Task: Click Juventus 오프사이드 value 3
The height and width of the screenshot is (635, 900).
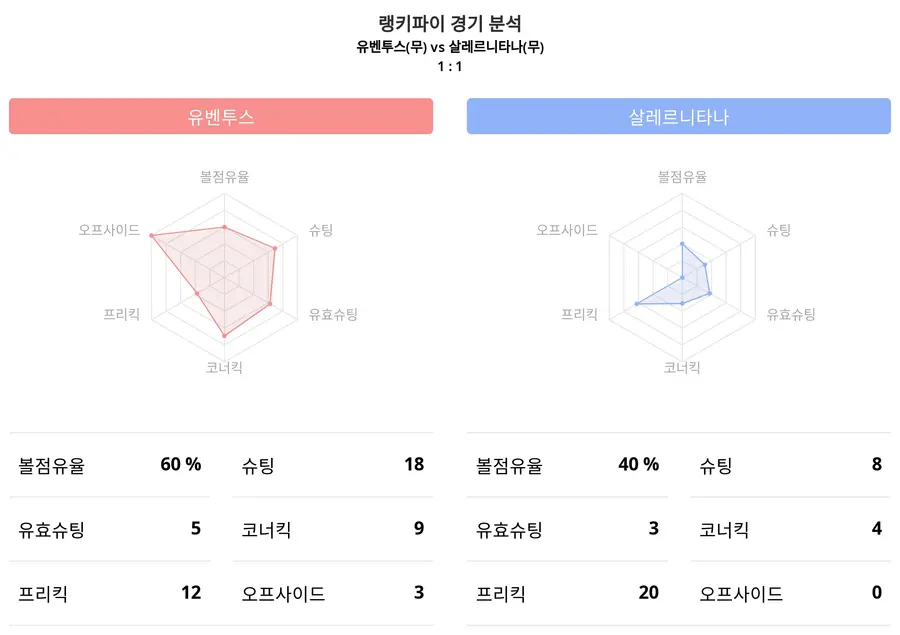Action: pos(419,593)
